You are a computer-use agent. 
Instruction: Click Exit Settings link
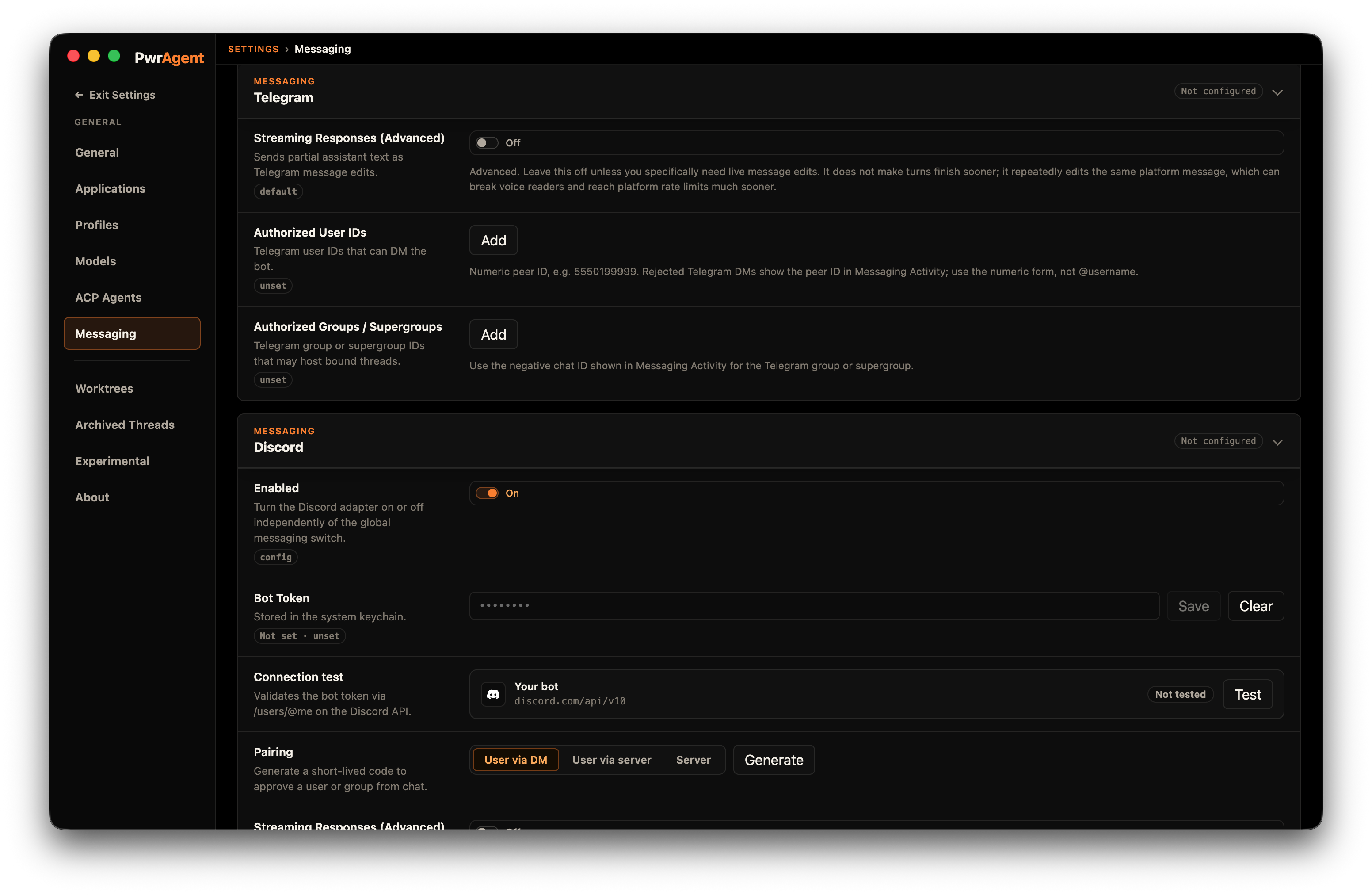coord(115,95)
